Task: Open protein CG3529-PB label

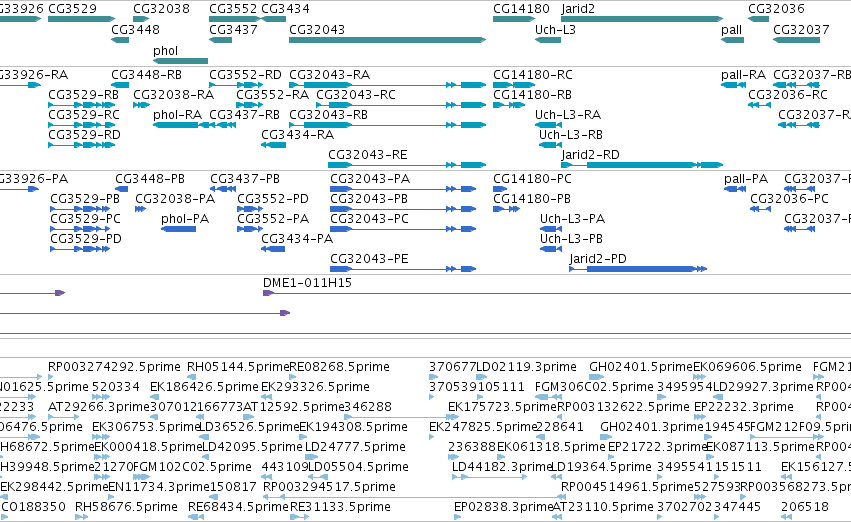Action: click(85, 199)
